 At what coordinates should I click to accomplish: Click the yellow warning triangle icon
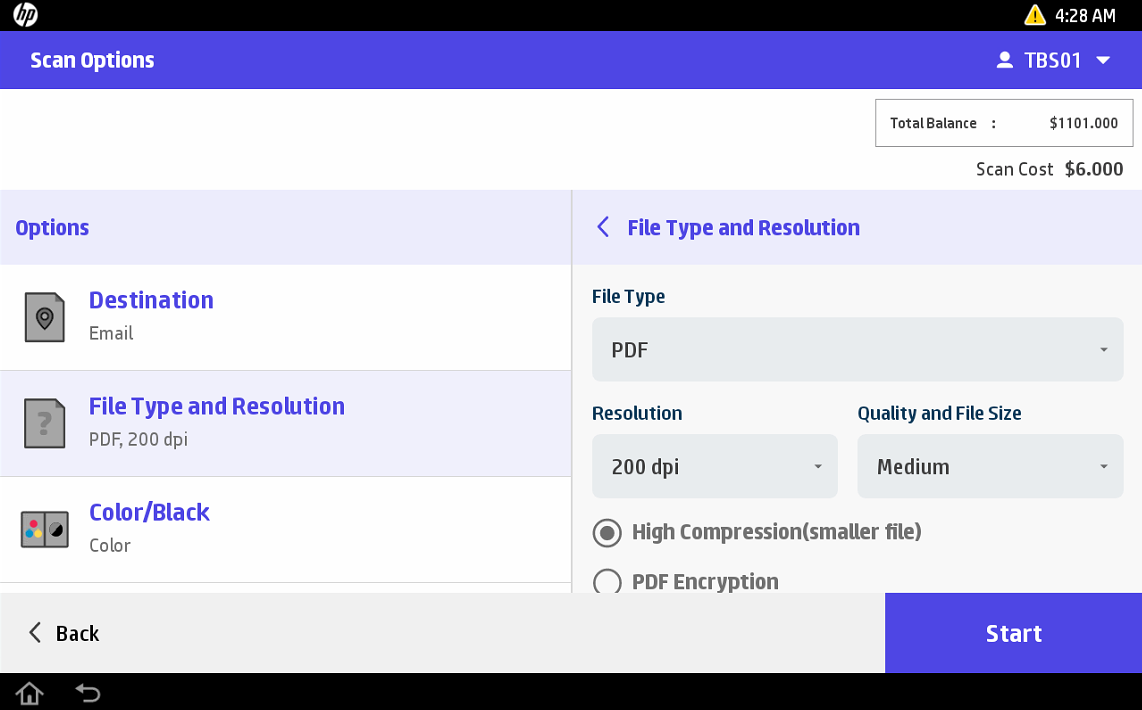(1034, 15)
